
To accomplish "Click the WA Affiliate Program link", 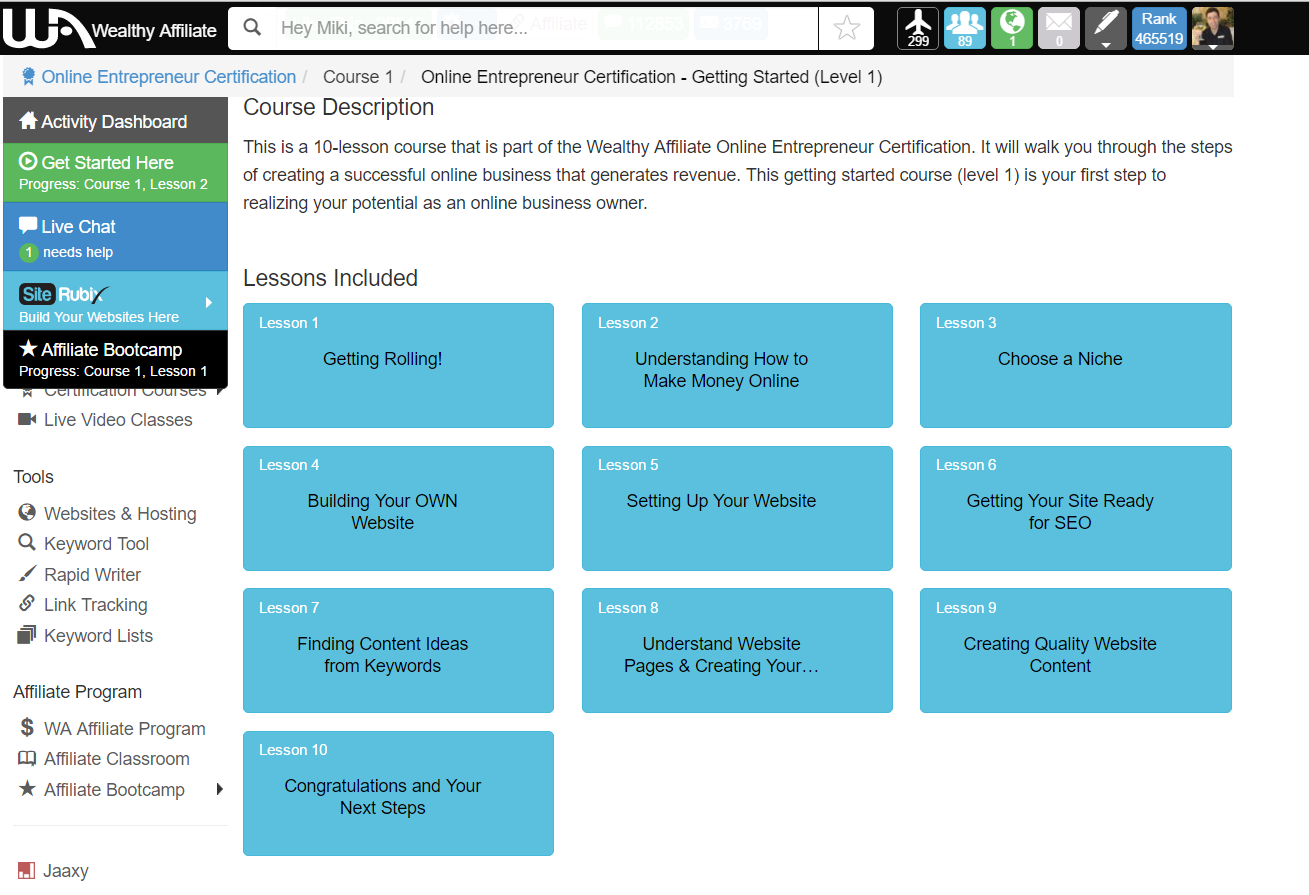I will click(124, 728).
